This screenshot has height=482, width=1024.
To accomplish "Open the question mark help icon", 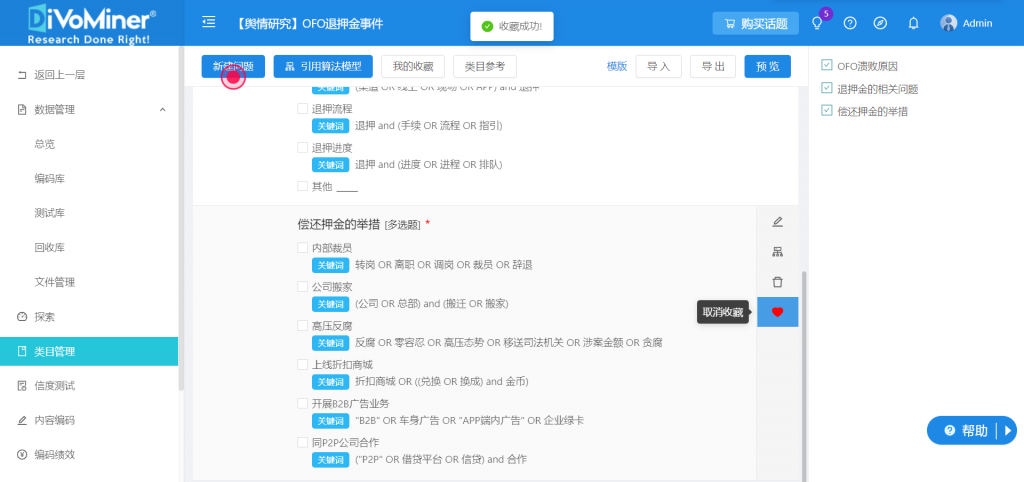I will pos(850,24).
